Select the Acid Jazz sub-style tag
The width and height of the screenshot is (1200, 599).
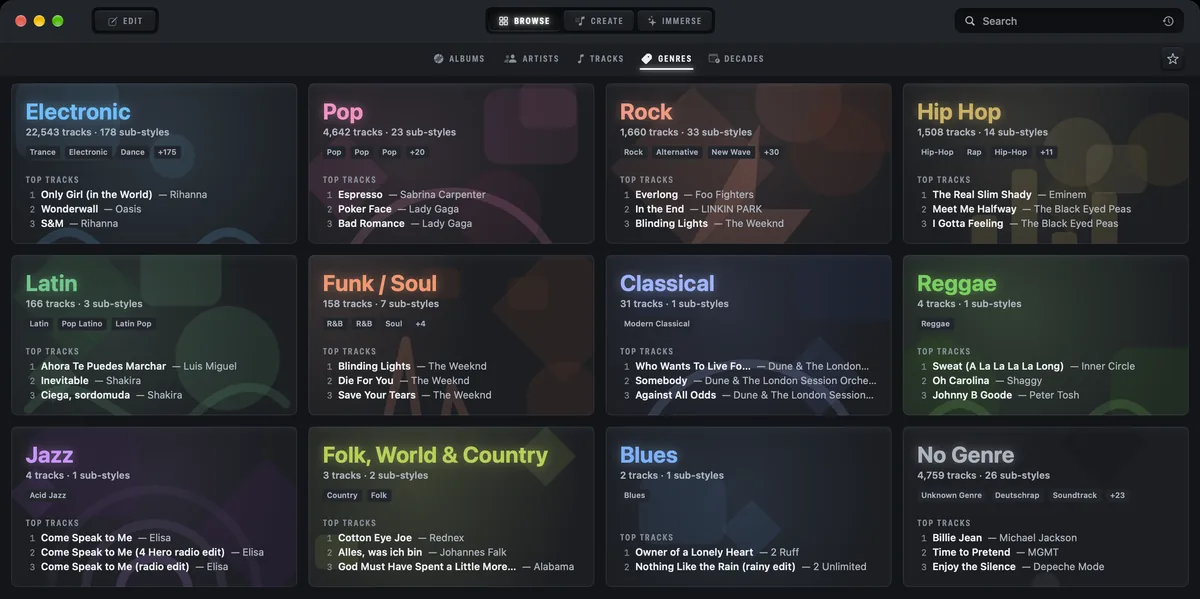point(48,496)
